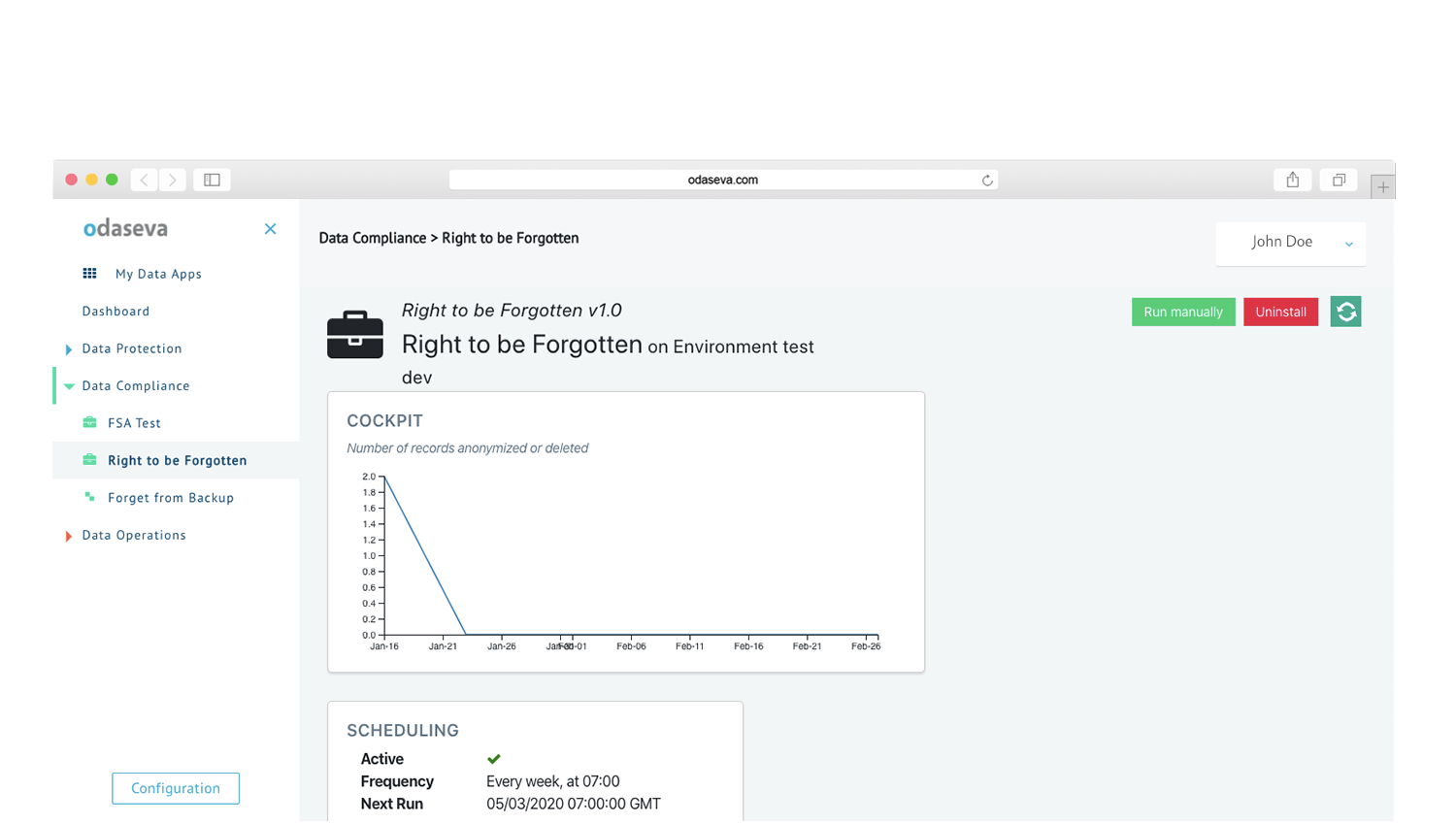Screen dimensions: 1456x825
Task: Click the odaseva.com address bar
Action: point(723,180)
